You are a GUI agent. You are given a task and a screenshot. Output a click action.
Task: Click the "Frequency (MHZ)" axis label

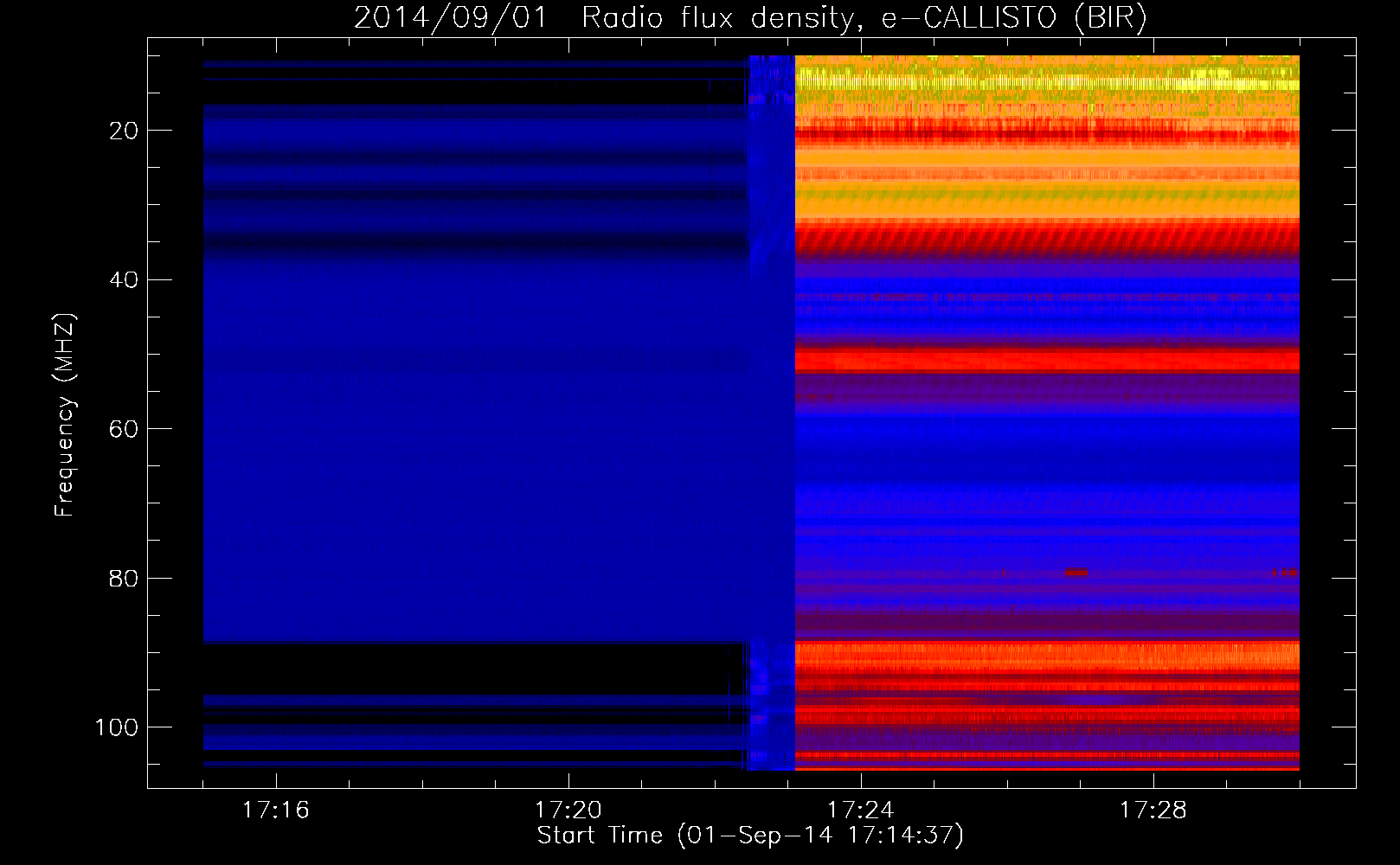coord(65,415)
